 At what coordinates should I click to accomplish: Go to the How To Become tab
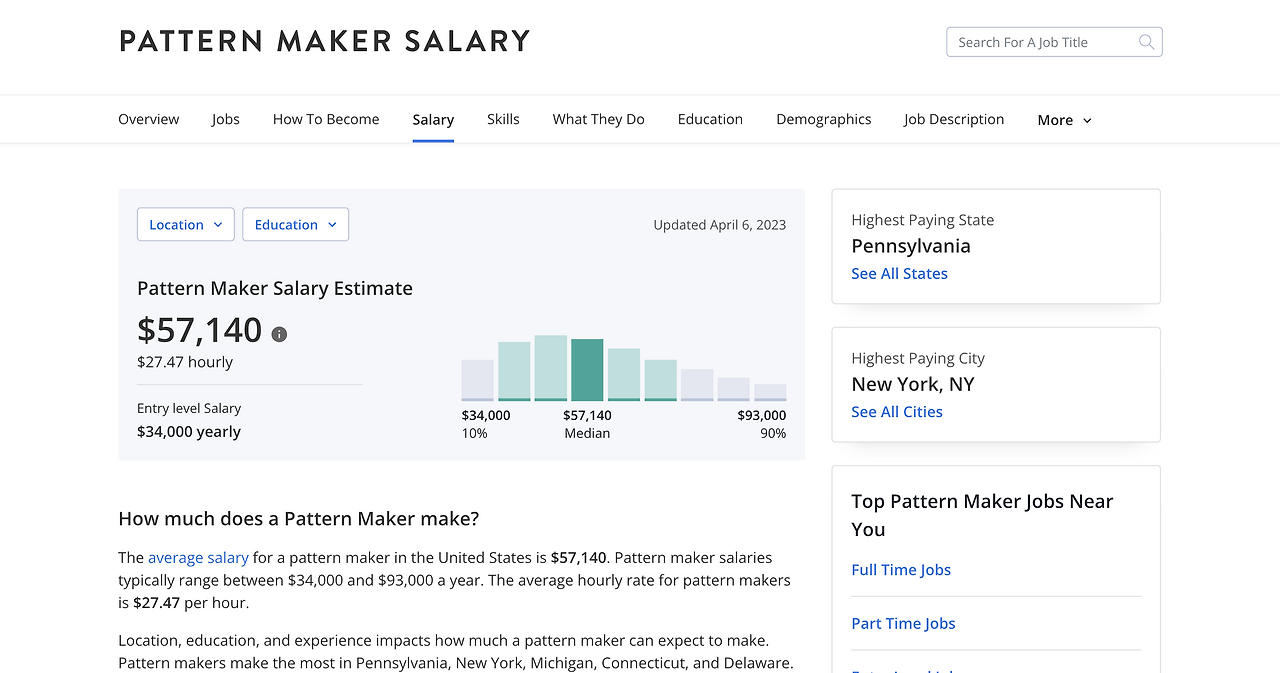pyautogui.click(x=326, y=119)
